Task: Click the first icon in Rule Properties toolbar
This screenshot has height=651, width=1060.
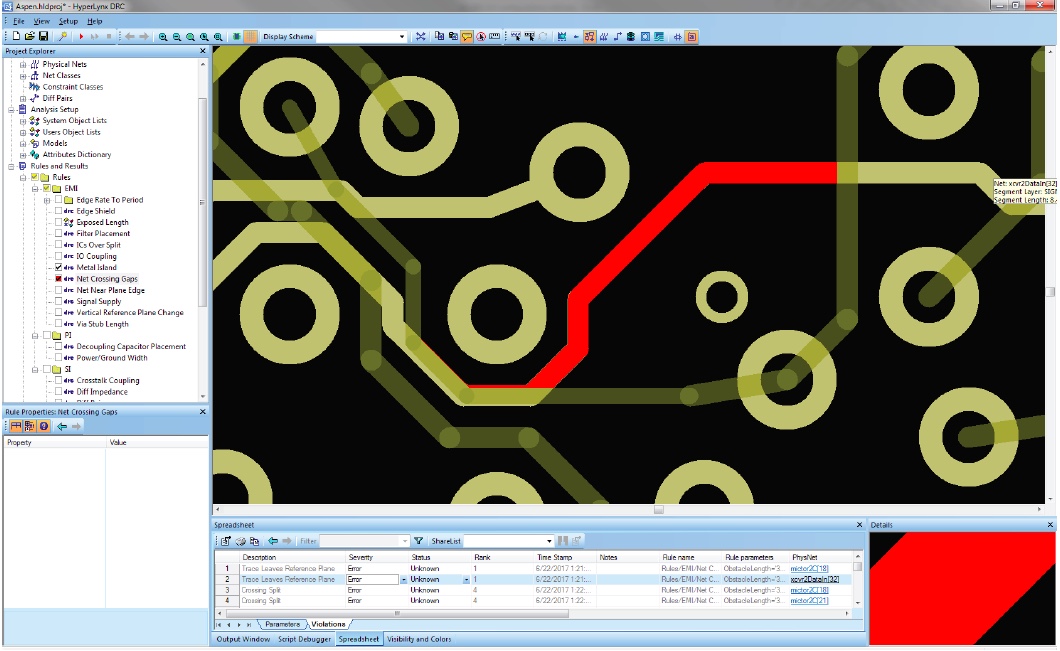Action: [16, 426]
